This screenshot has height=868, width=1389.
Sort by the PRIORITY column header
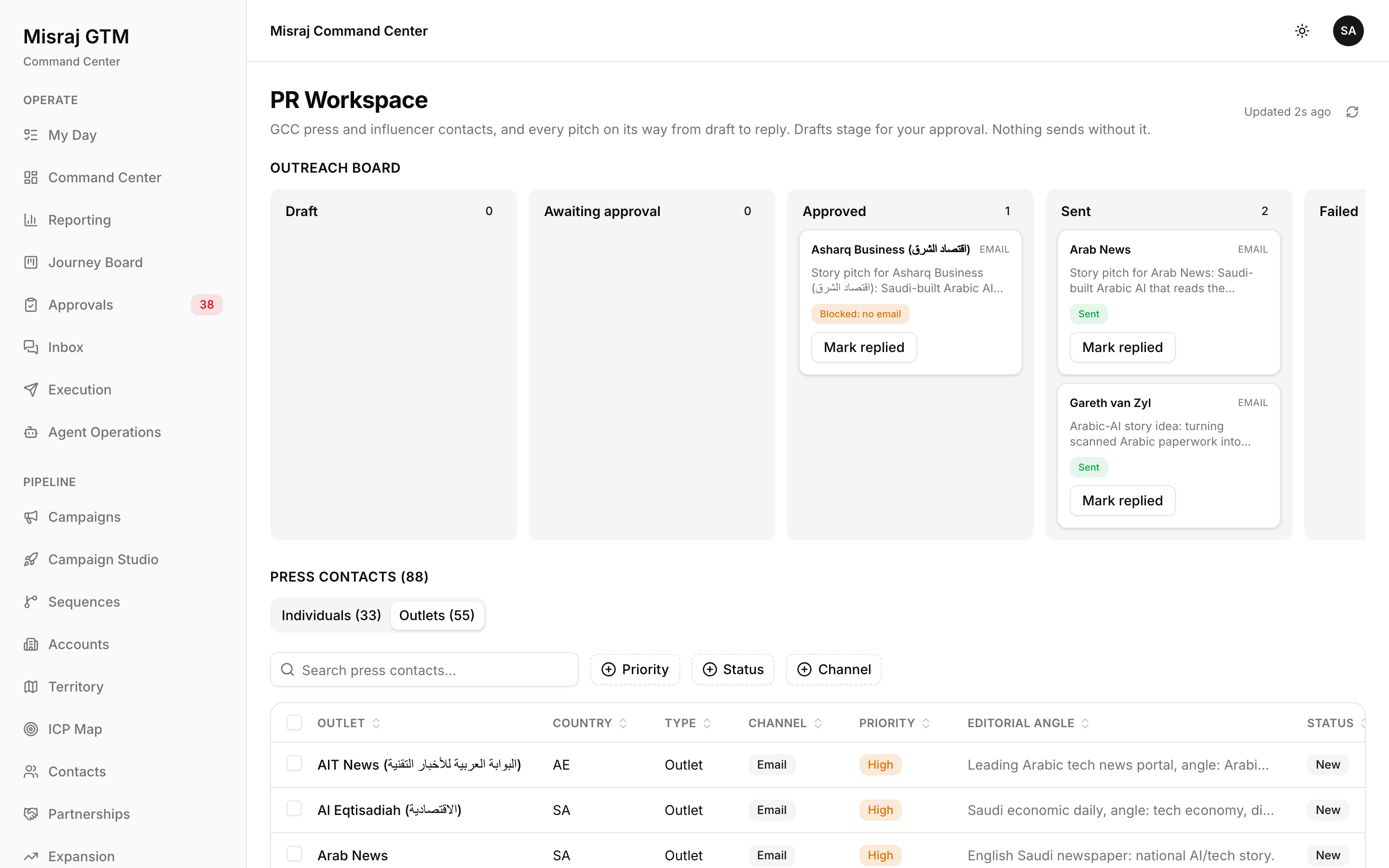tap(894, 723)
